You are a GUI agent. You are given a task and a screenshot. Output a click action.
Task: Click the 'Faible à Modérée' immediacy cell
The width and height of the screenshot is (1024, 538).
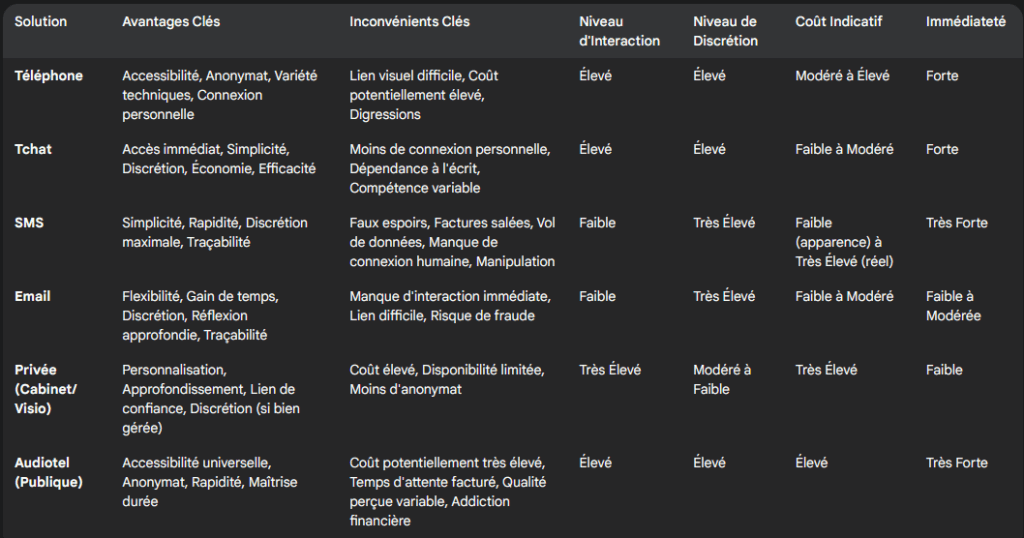pyautogui.click(x=953, y=306)
